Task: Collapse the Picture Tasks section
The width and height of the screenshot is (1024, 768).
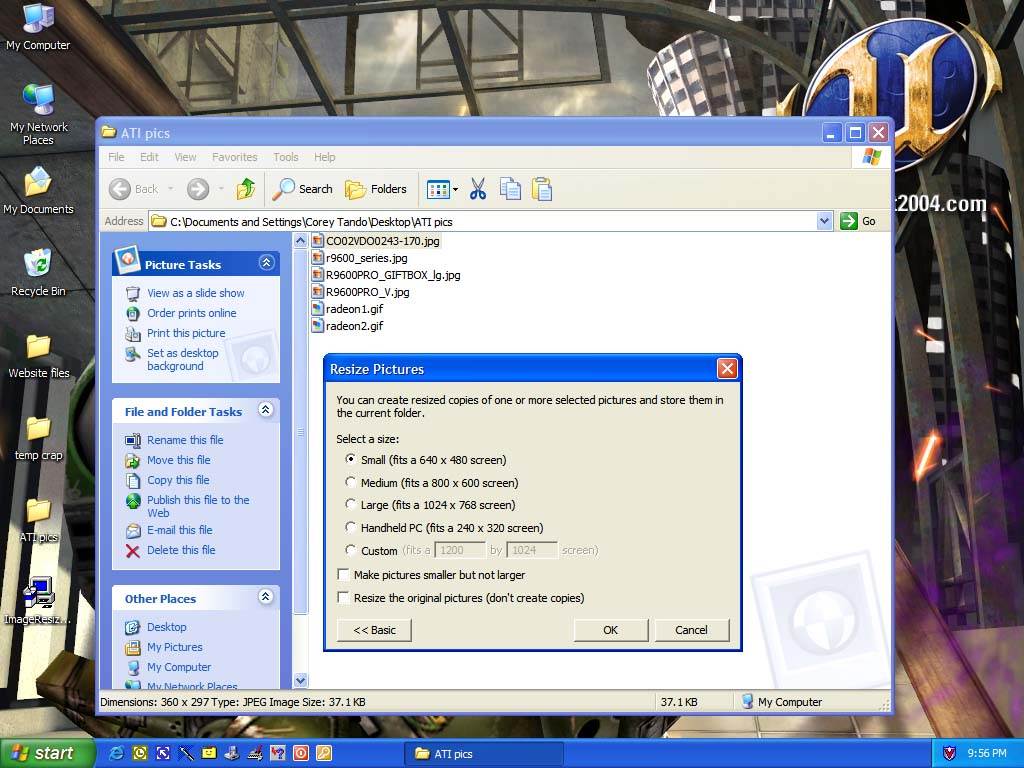Action: point(266,263)
